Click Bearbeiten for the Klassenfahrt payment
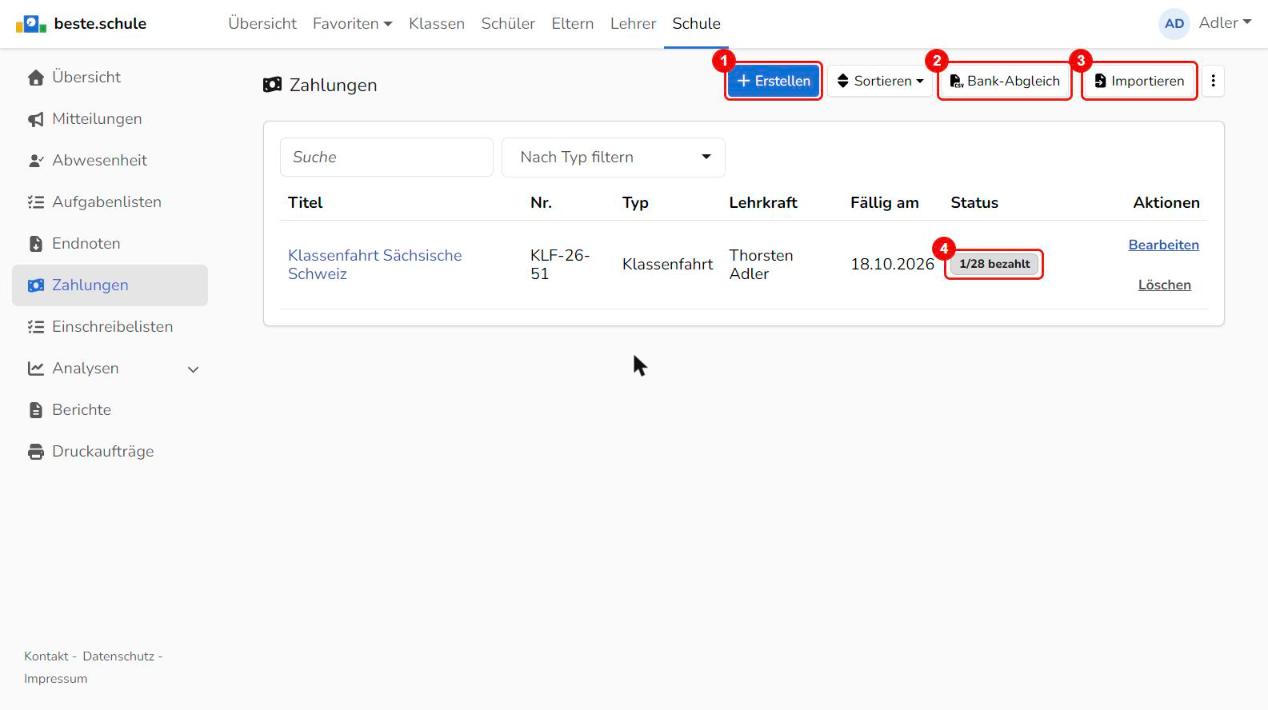The image size is (1268, 710). click(1164, 245)
